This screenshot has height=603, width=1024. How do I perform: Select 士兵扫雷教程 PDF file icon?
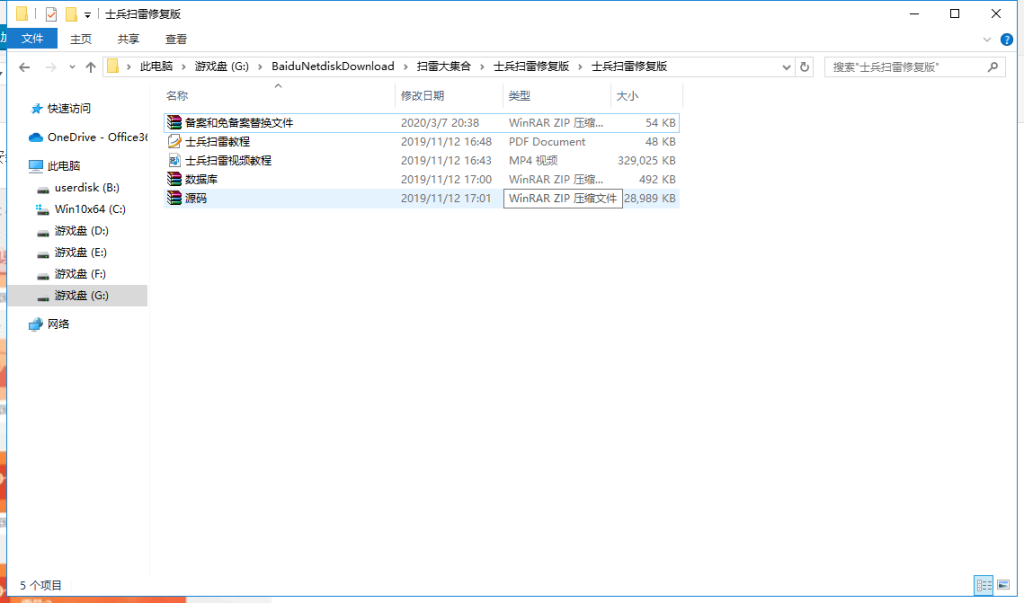coord(174,141)
